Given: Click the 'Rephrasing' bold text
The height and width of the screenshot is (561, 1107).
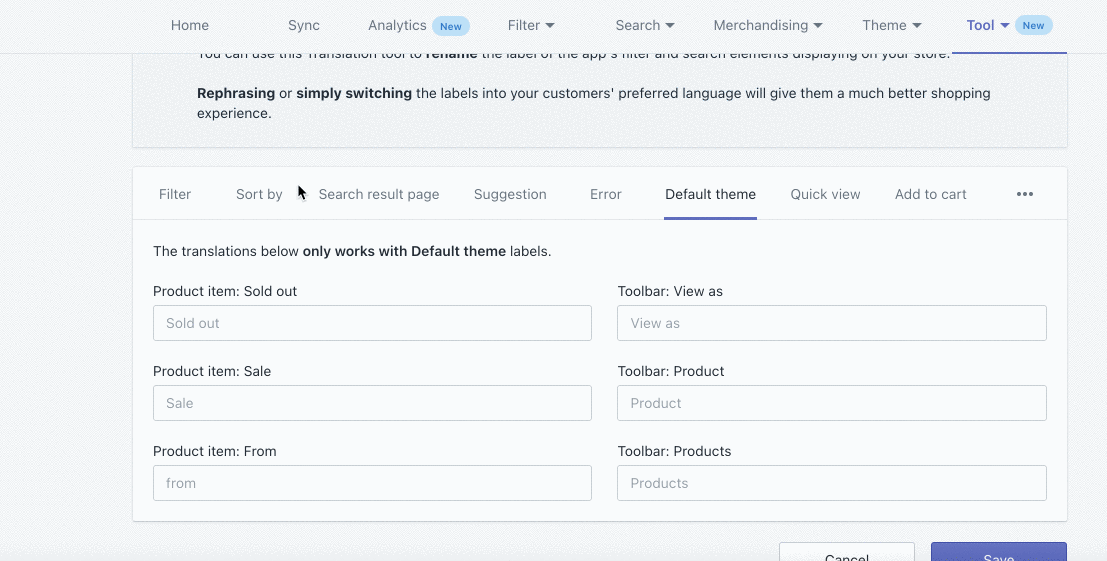Looking at the screenshot, I should (236, 93).
